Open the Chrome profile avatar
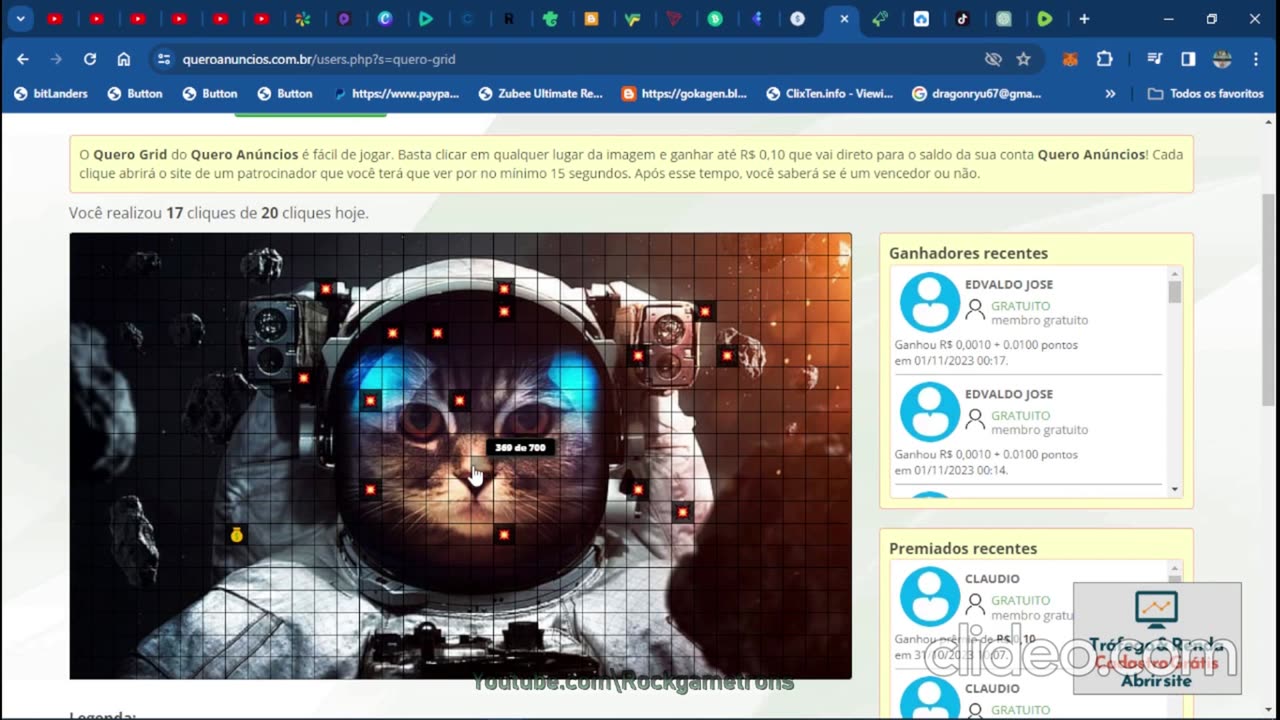Viewport: 1280px width, 720px height. pyautogui.click(x=1222, y=59)
